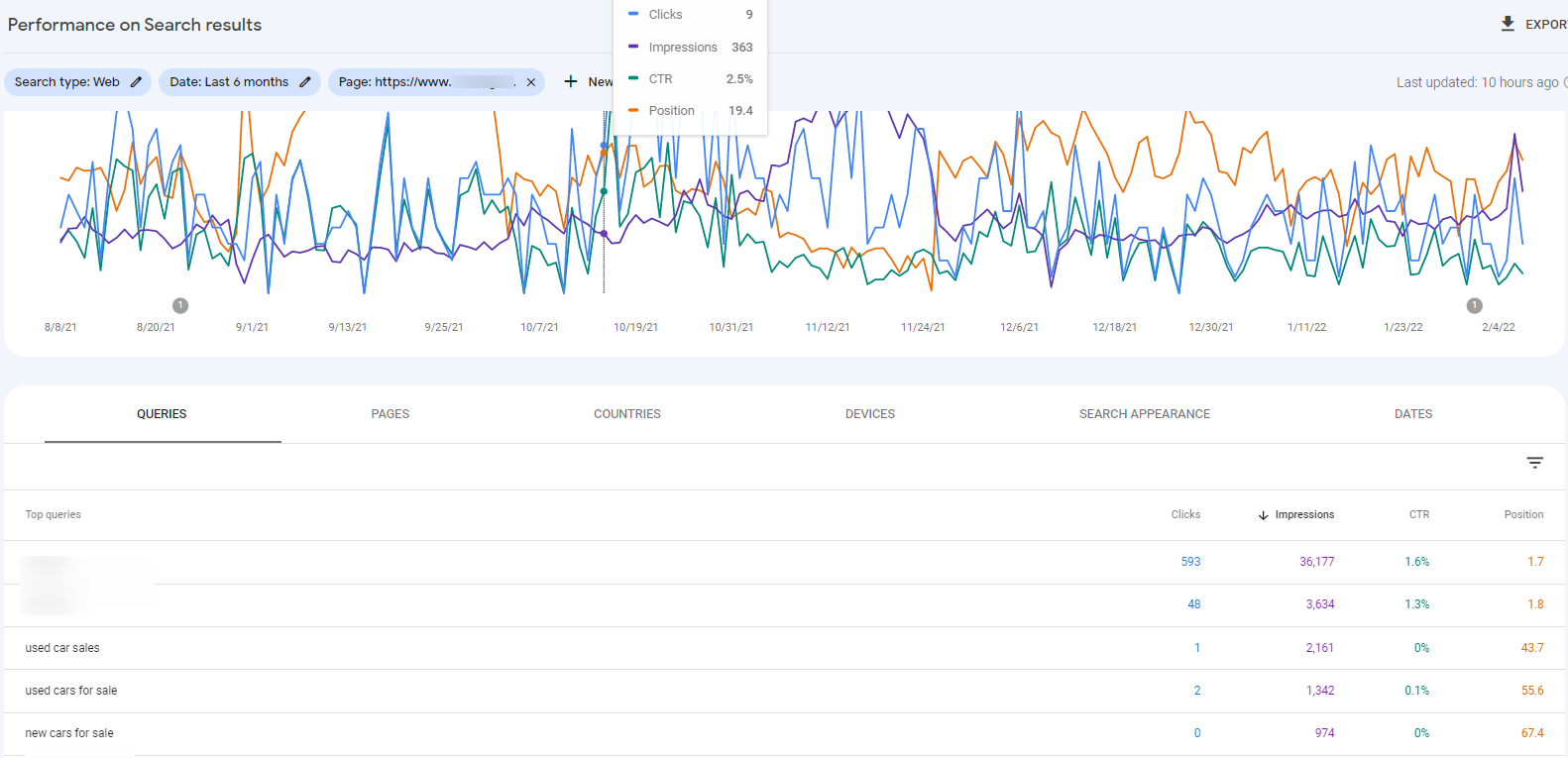Open the Countries tab

(x=626, y=414)
